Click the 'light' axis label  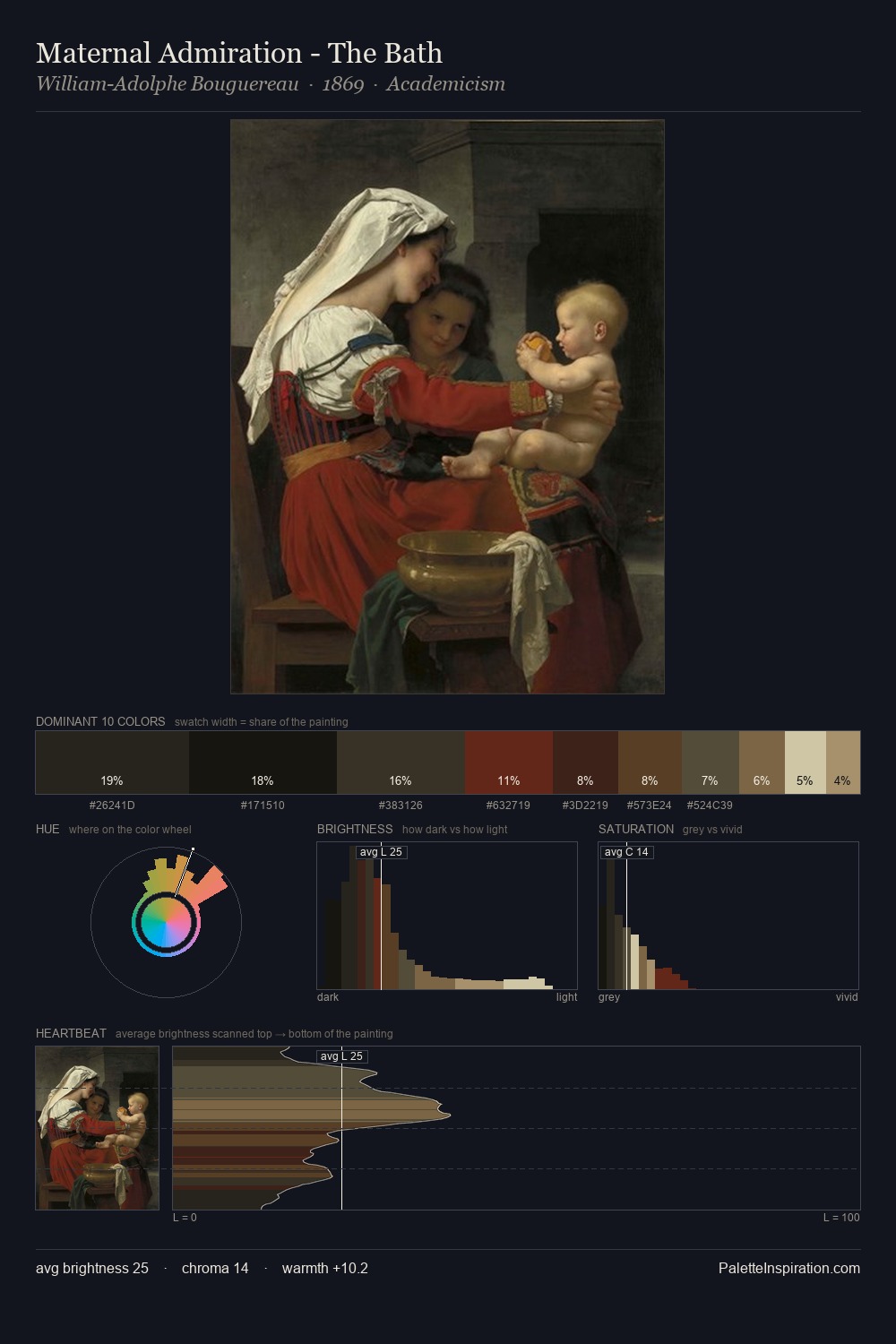(x=566, y=997)
